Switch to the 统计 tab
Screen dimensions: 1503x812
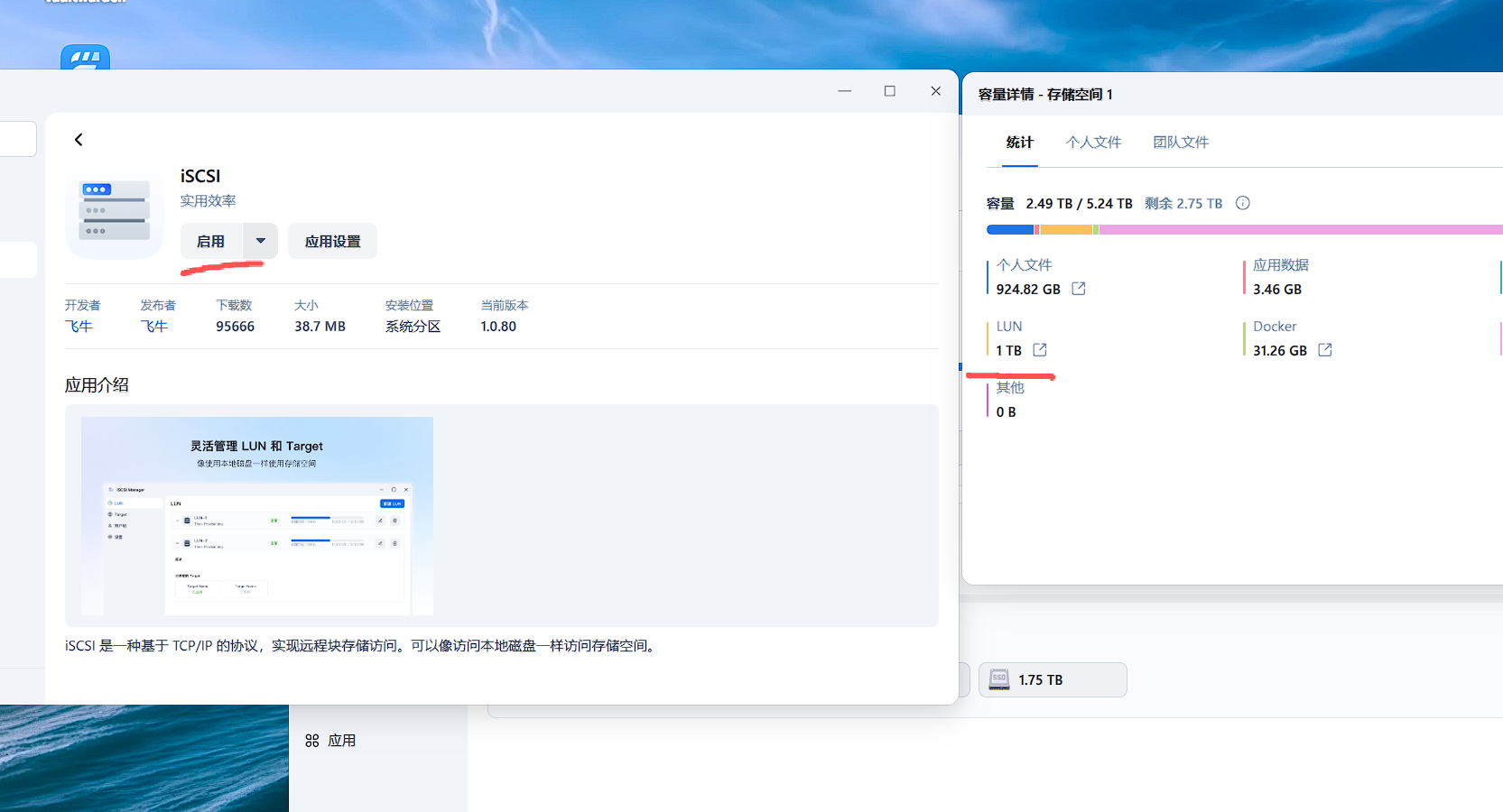[1020, 143]
